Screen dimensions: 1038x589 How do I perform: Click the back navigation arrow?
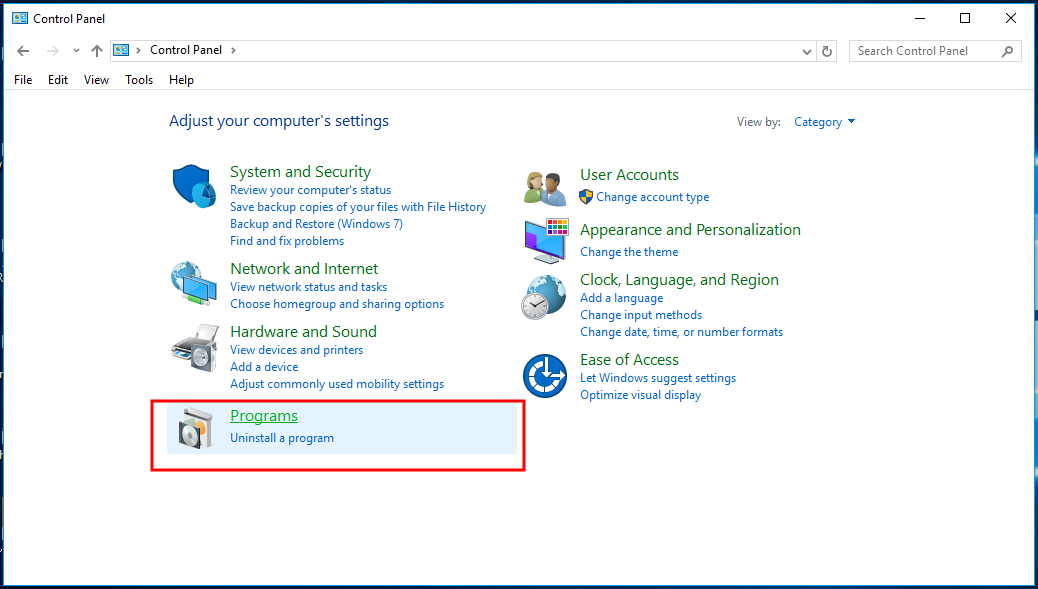22,49
